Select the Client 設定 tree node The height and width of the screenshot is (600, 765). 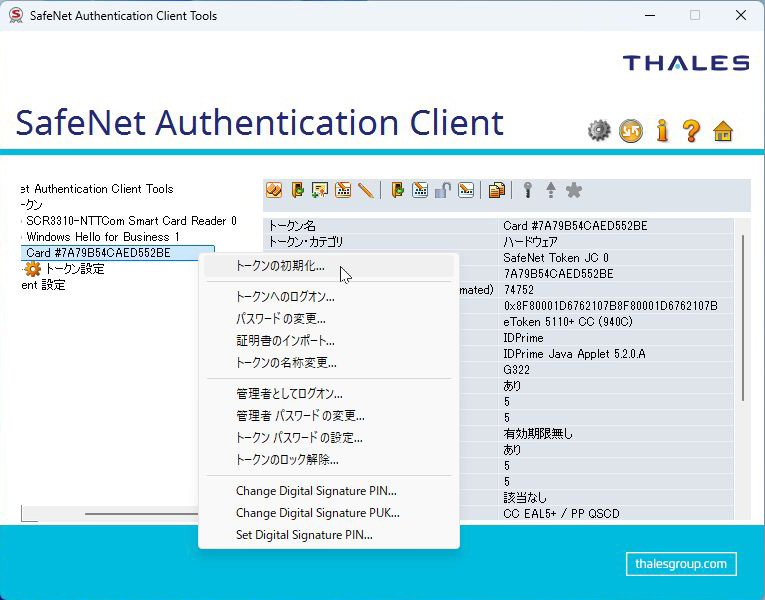[x=43, y=285]
